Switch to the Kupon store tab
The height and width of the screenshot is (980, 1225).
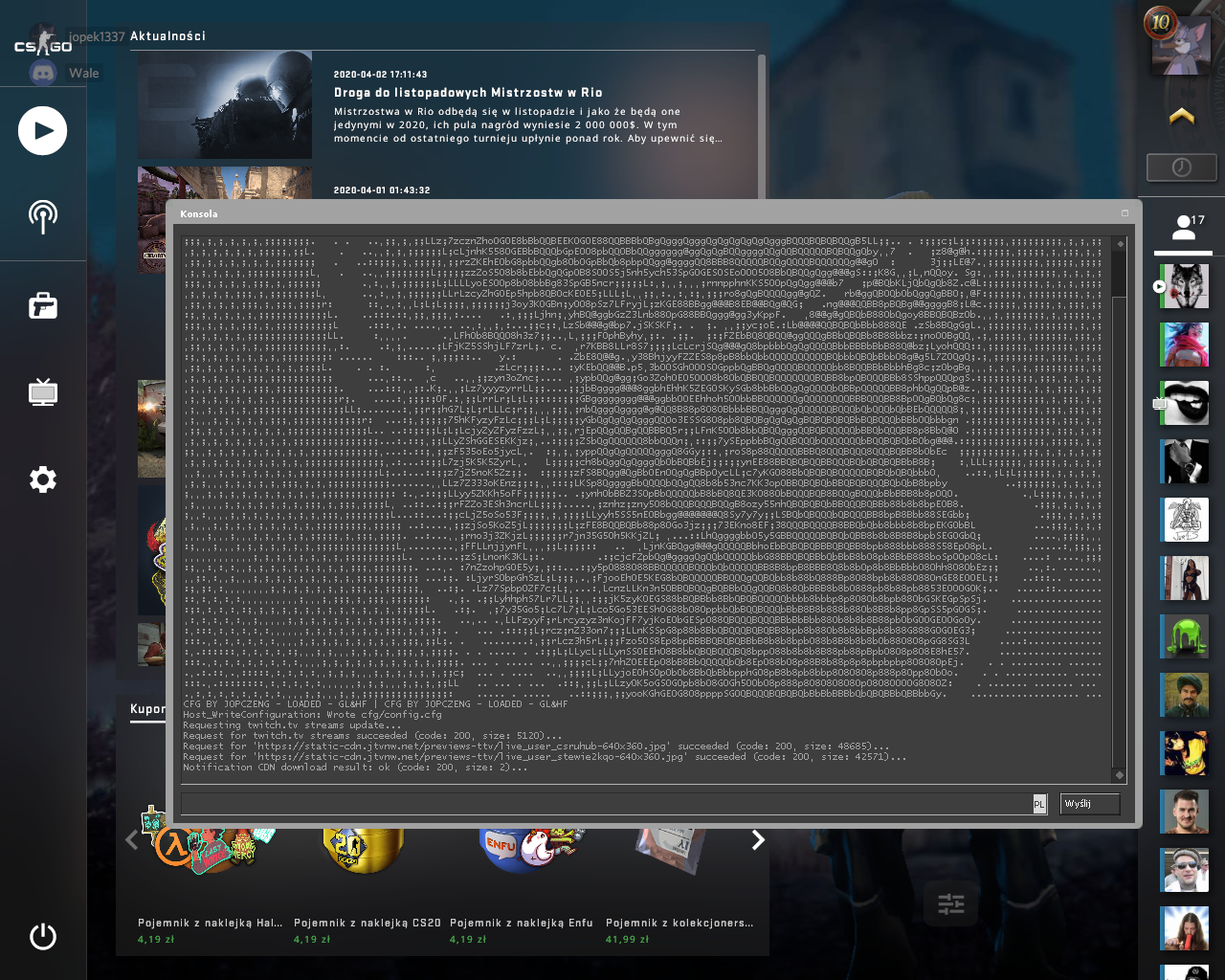tap(147, 709)
